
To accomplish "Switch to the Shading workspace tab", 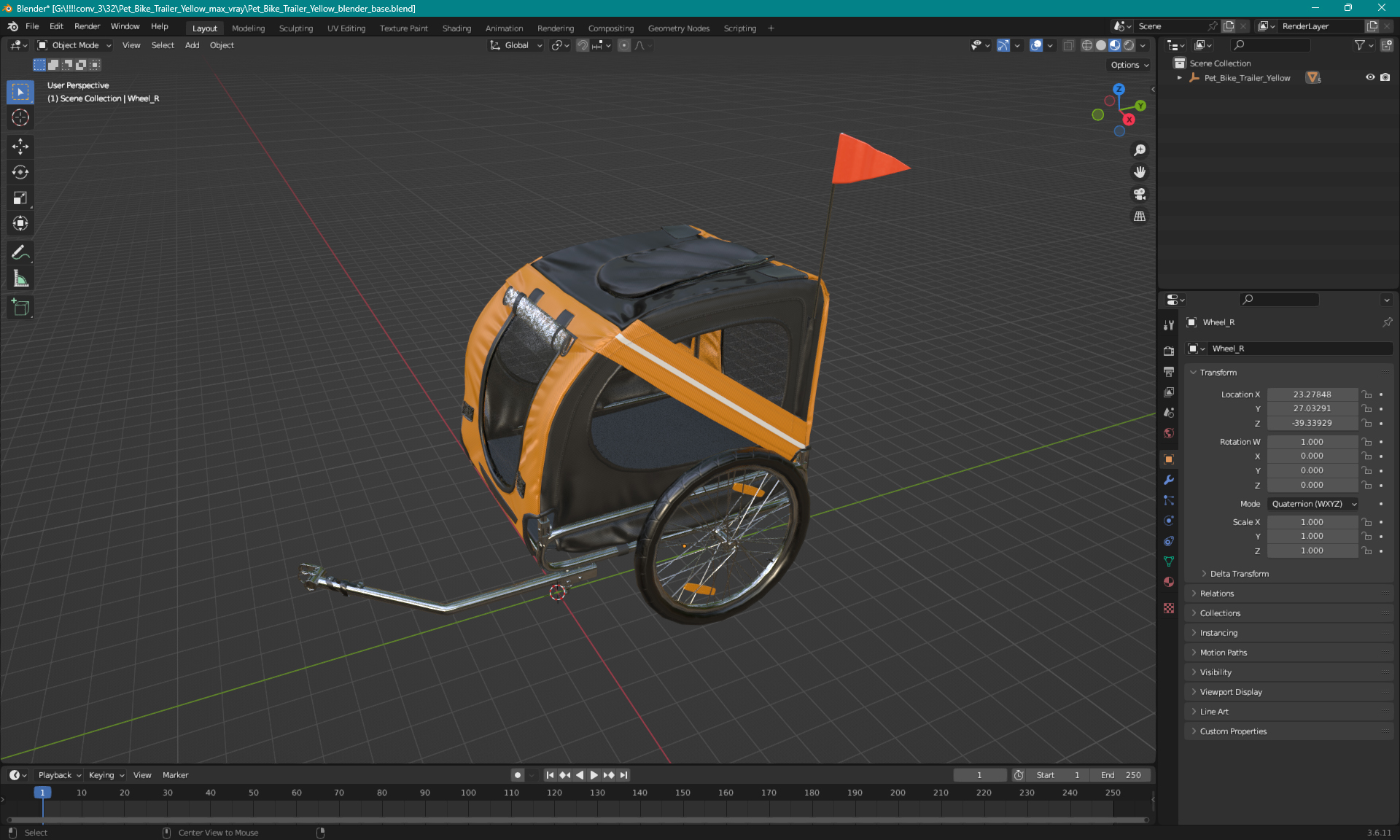I will tap(456, 28).
